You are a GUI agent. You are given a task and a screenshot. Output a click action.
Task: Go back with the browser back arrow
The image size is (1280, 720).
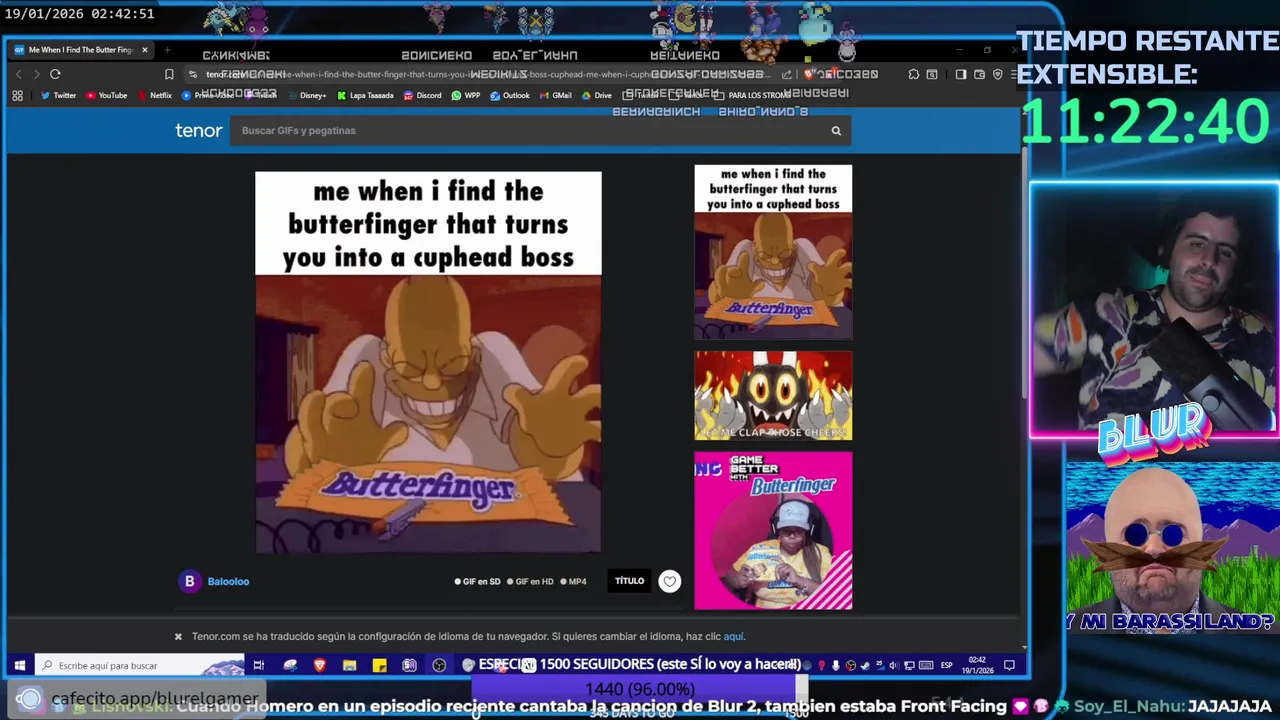(x=18, y=74)
